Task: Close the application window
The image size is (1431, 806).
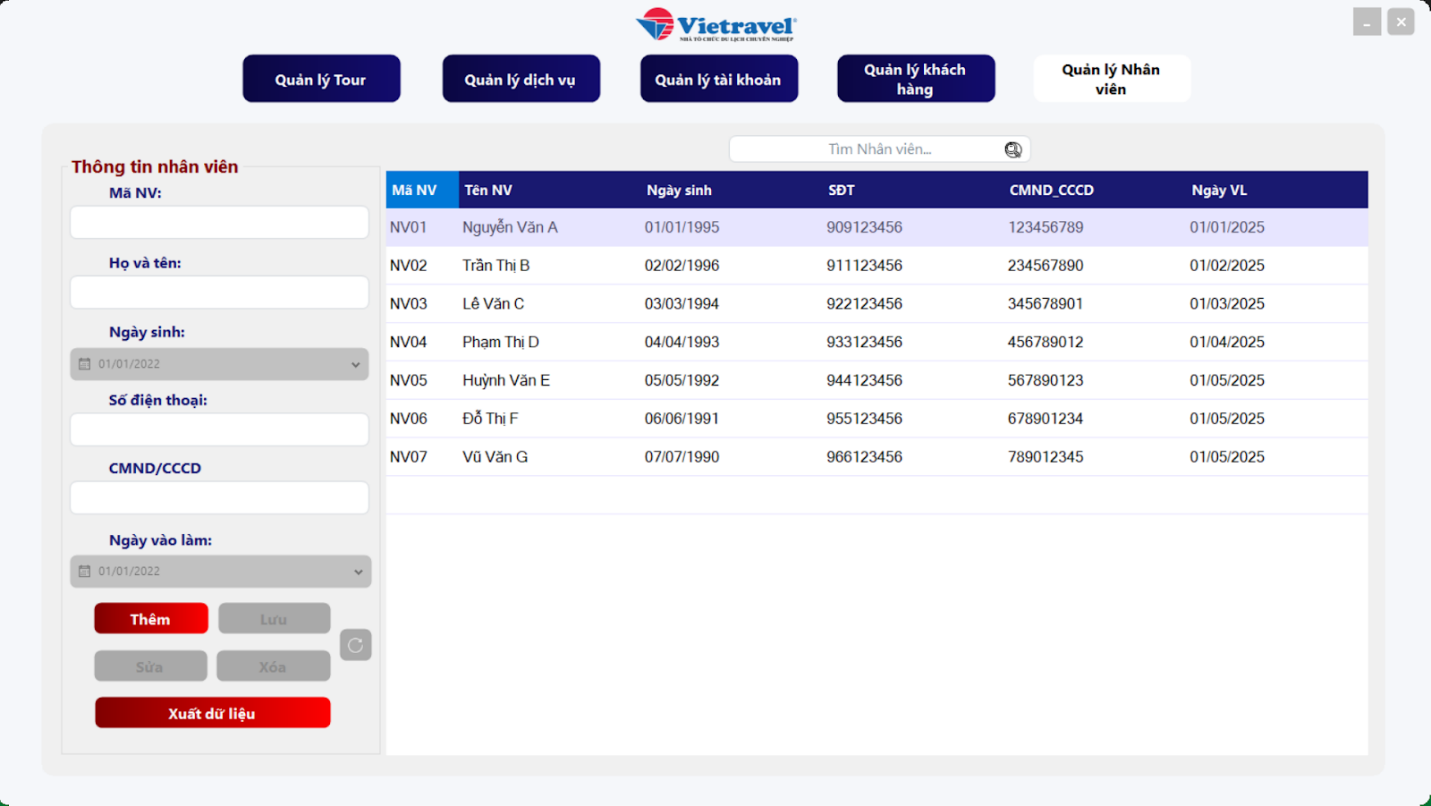Action: 1401,22
